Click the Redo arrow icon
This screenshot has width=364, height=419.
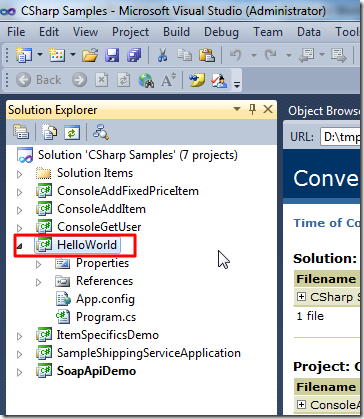[270, 55]
